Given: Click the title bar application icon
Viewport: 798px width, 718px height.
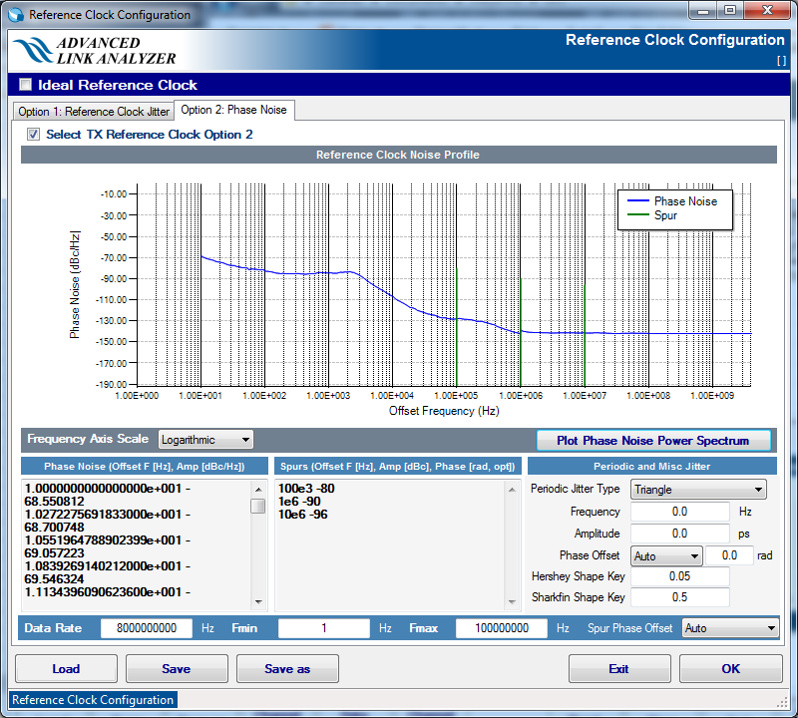Looking at the screenshot, I should tap(16, 15).
